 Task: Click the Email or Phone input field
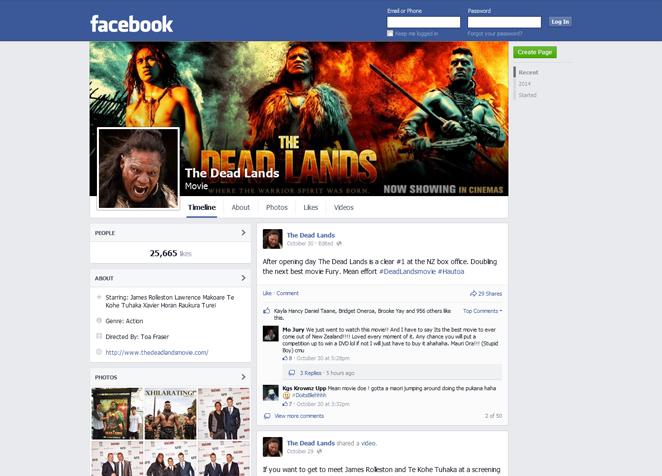click(x=423, y=22)
